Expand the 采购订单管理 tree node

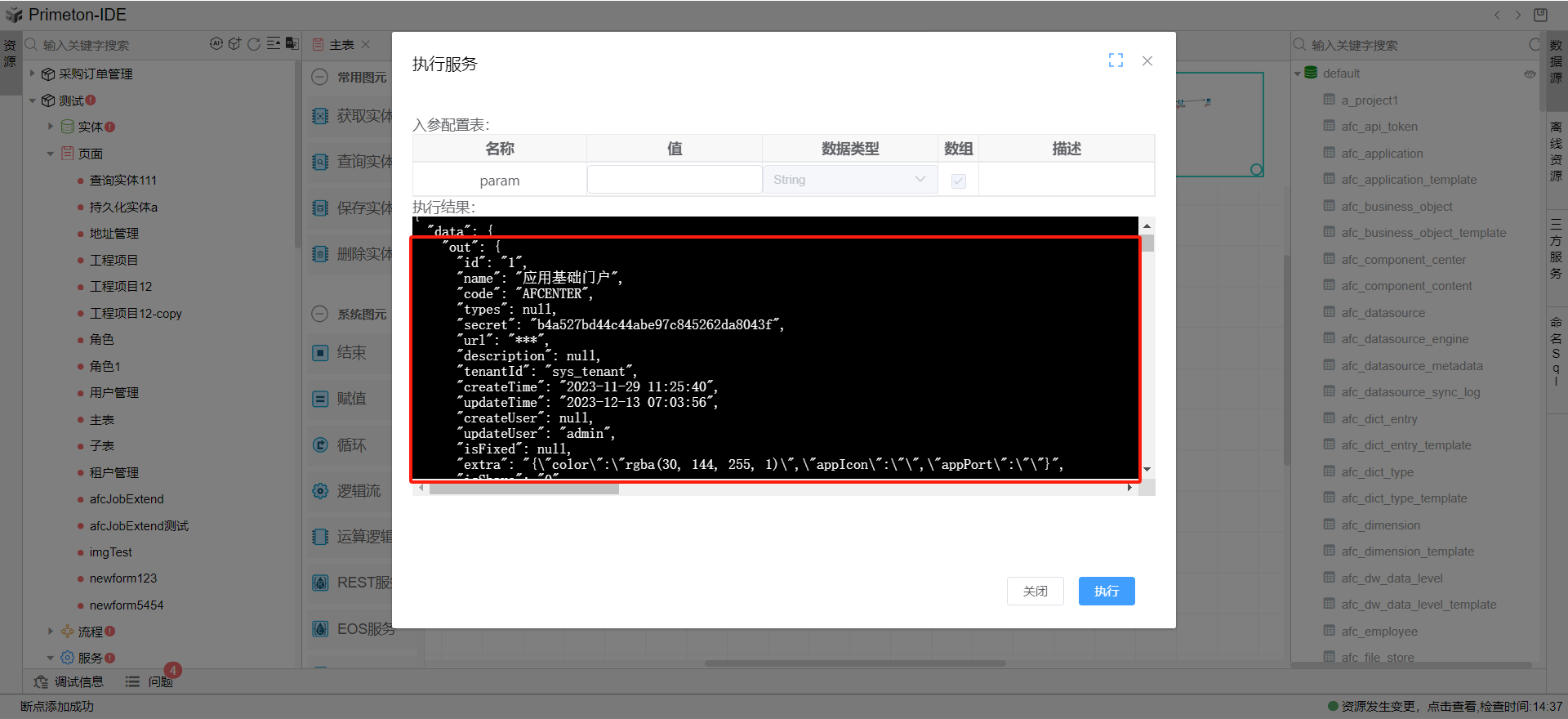click(x=33, y=74)
